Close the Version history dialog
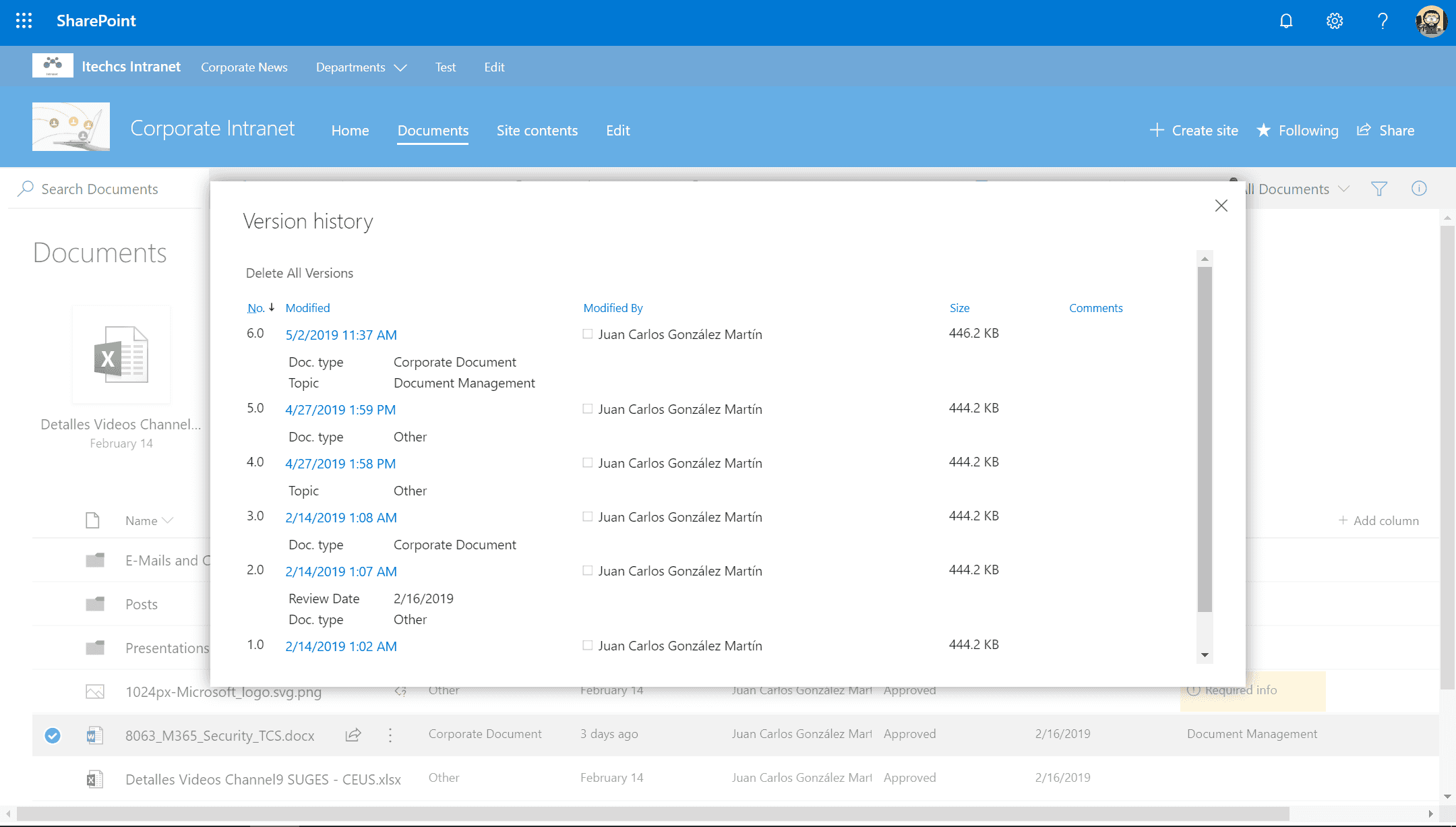This screenshot has height=827, width=1456. (x=1221, y=206)
